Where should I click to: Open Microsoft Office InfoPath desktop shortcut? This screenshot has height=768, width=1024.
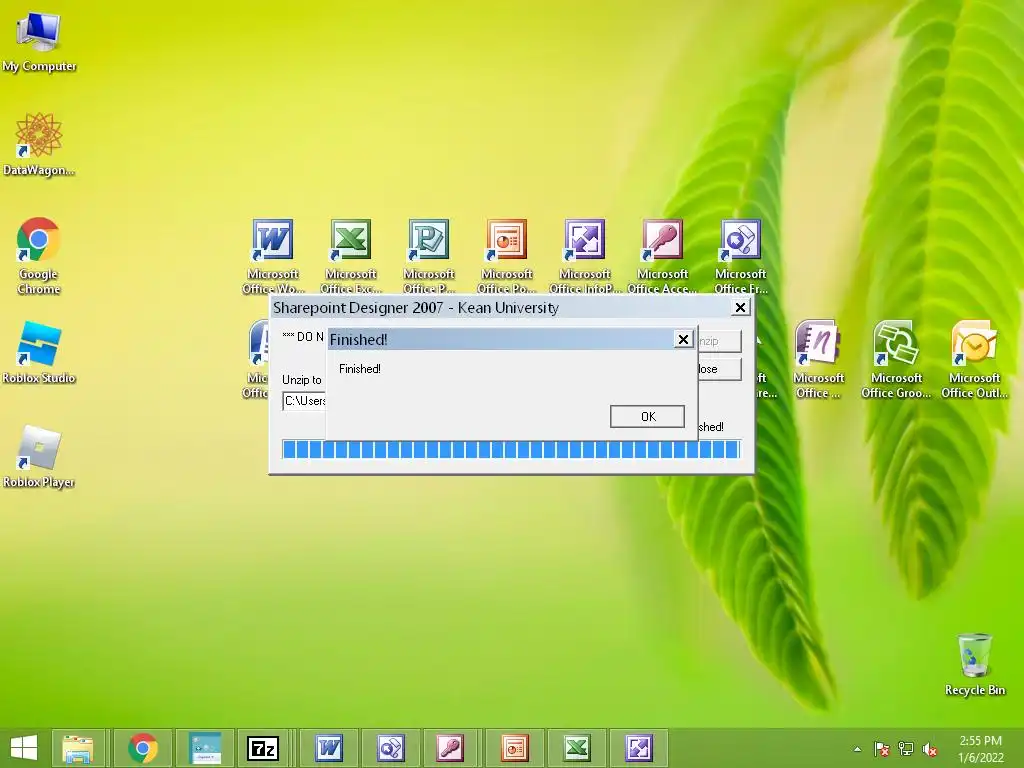click(584, 256)
